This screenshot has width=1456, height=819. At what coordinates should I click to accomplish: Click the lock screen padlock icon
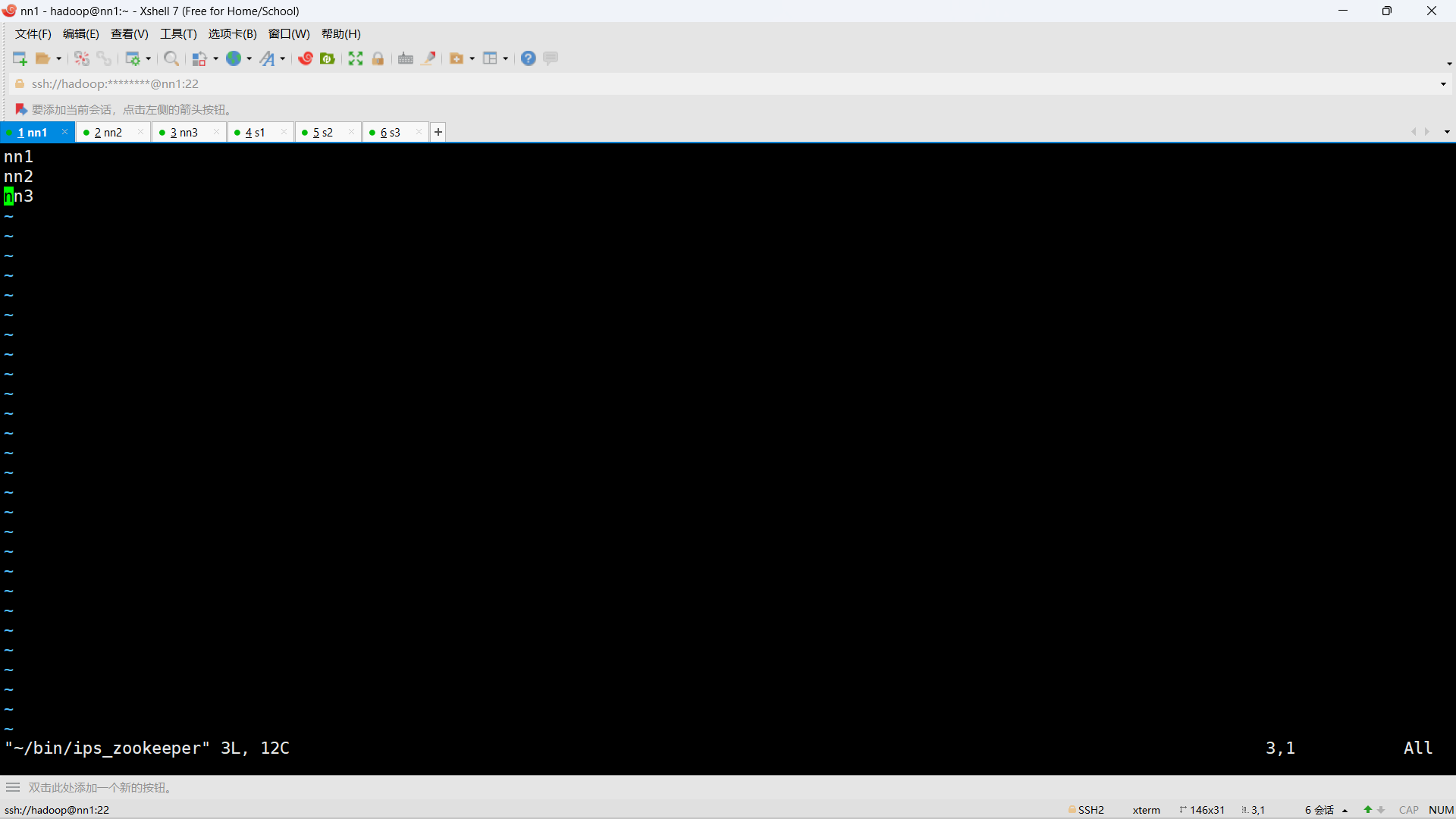click(x=378, y=58)
